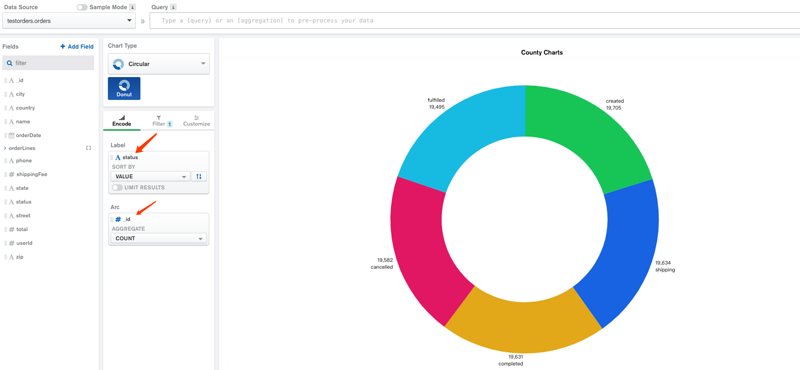Screen dimensions: 800x370
Task: Open the Sort By VALUE dropdown
Action: click(x=150, y=177)
